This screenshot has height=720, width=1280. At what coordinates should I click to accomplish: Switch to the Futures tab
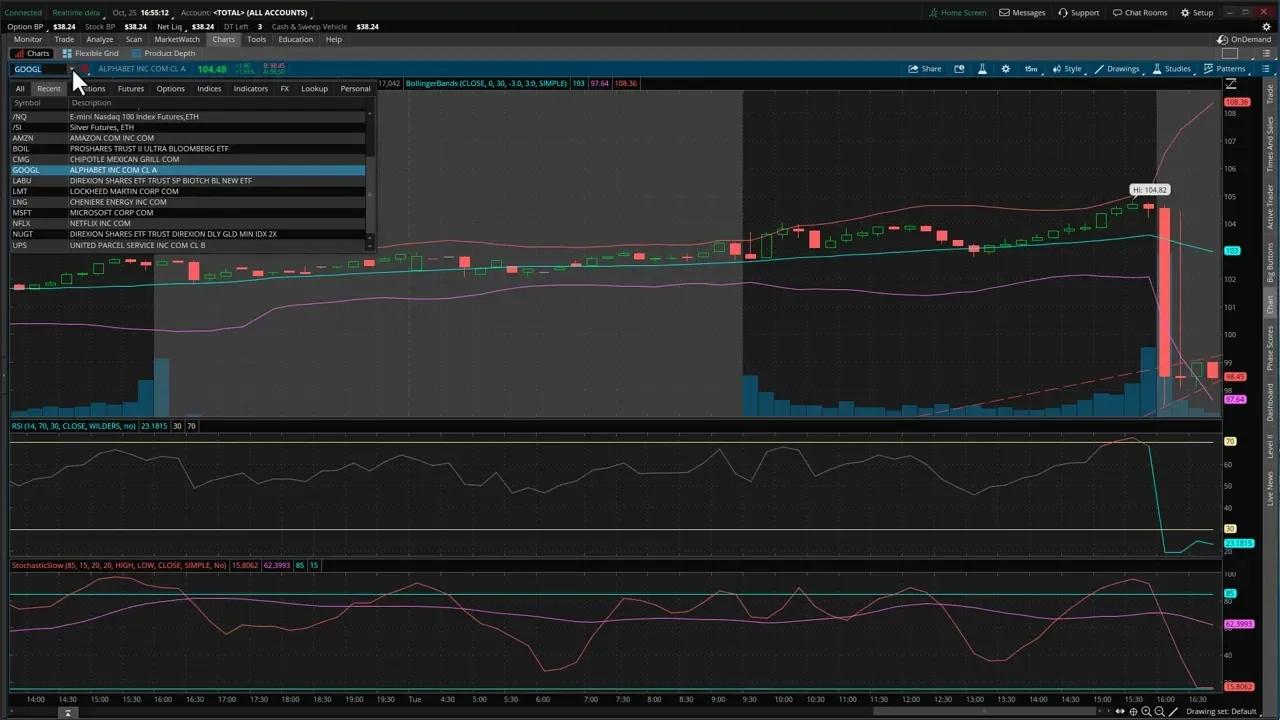(130, 88)
